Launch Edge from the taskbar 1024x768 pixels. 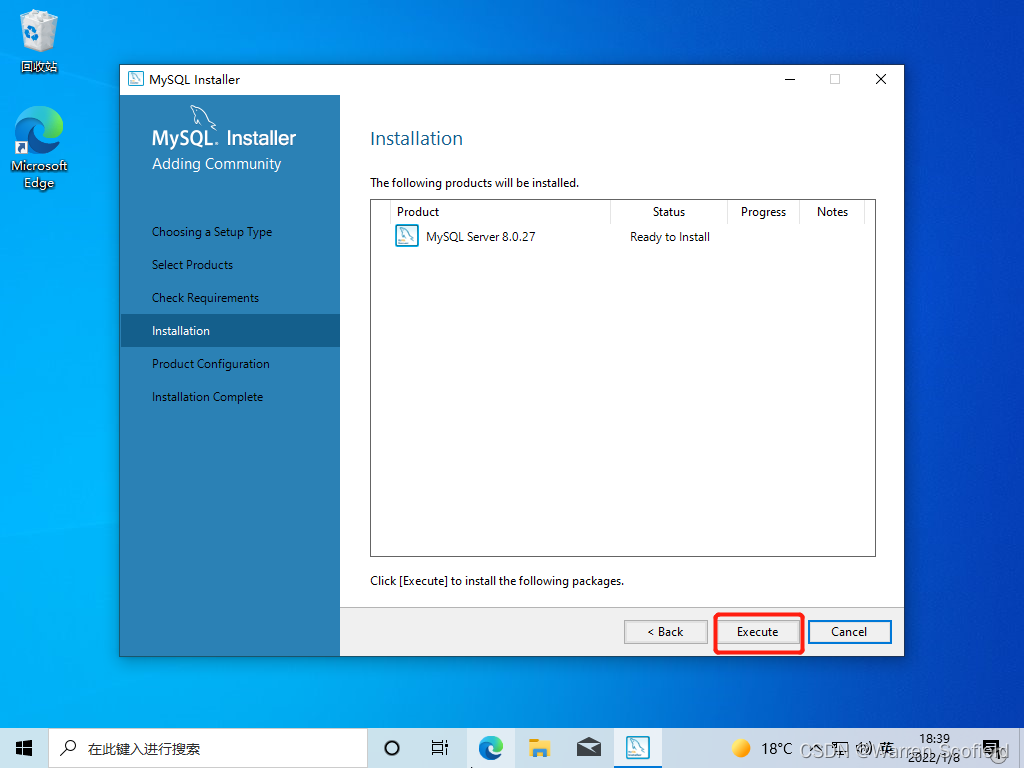point(490,748)
